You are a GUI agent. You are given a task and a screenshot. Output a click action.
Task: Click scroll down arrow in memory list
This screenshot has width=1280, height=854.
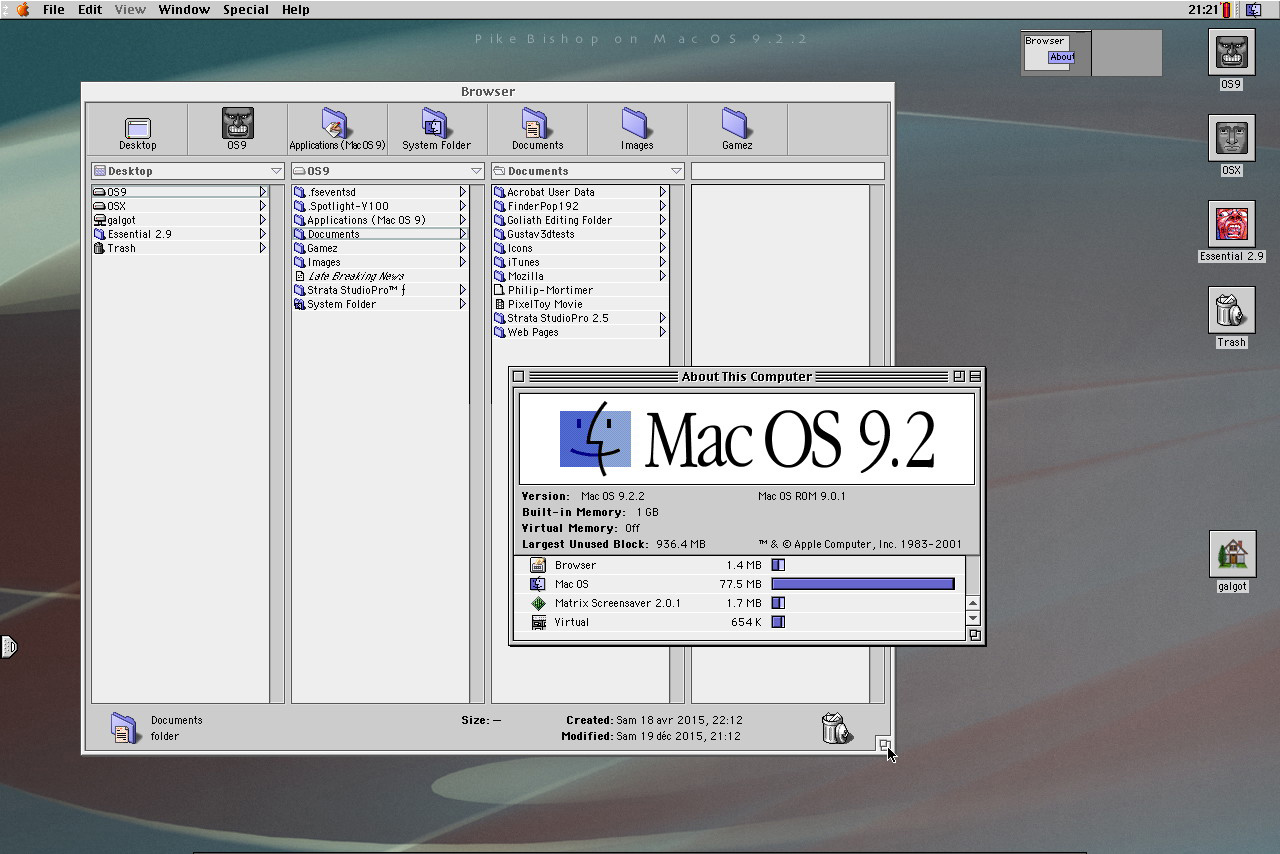coord(974,618)
